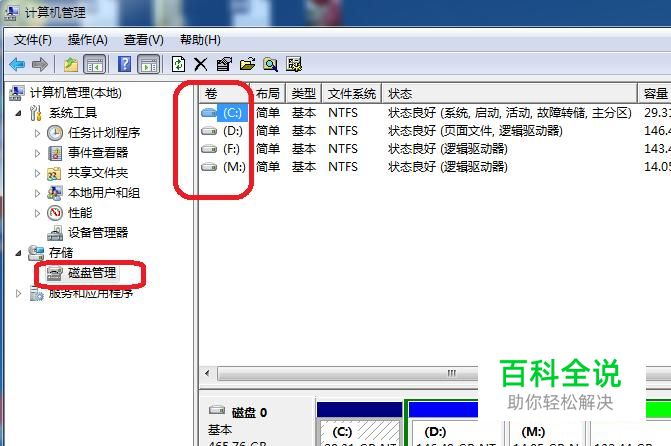Click the Back arrow toolbar icon
This screenshot has width=671, height=446.
17,65
